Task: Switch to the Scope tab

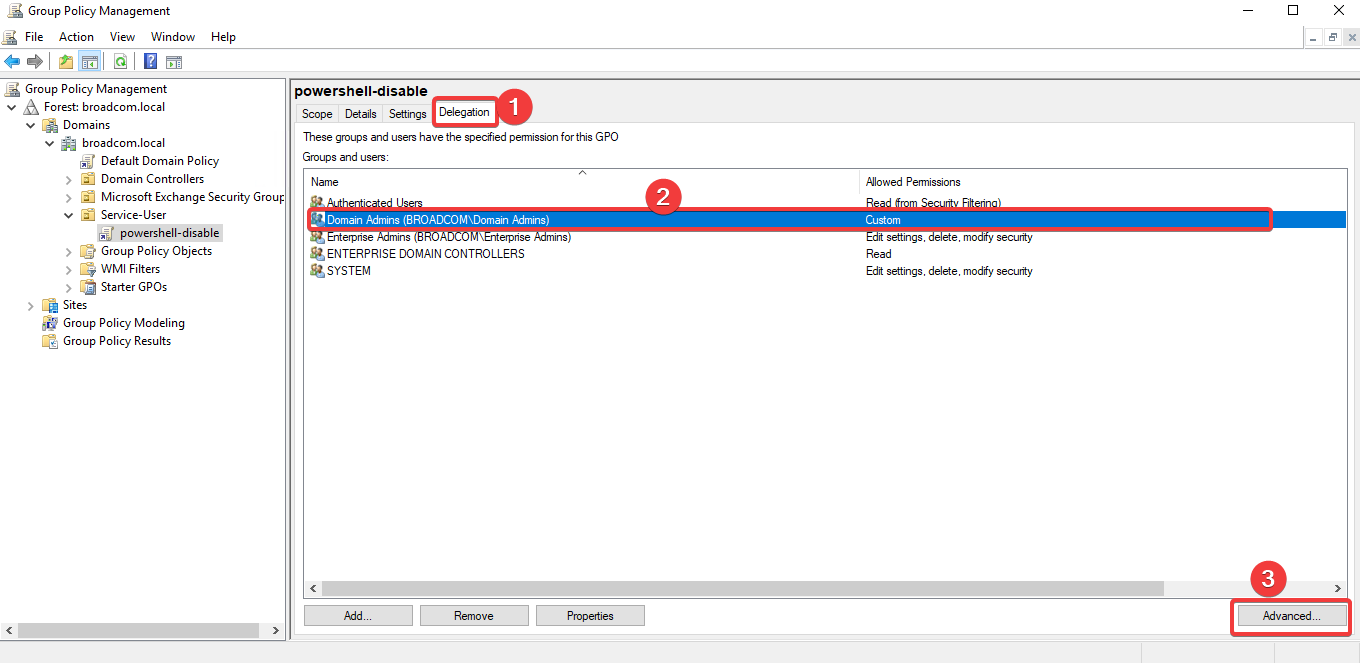Action: 317,114
